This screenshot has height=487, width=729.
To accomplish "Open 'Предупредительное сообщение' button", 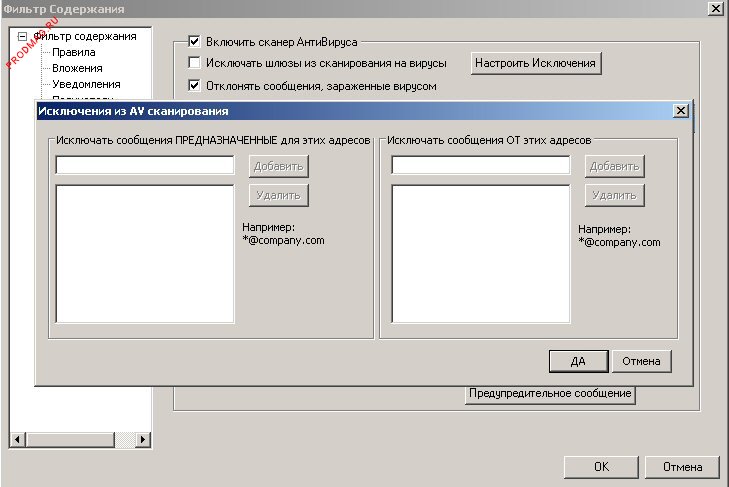I will pos(551,394).
